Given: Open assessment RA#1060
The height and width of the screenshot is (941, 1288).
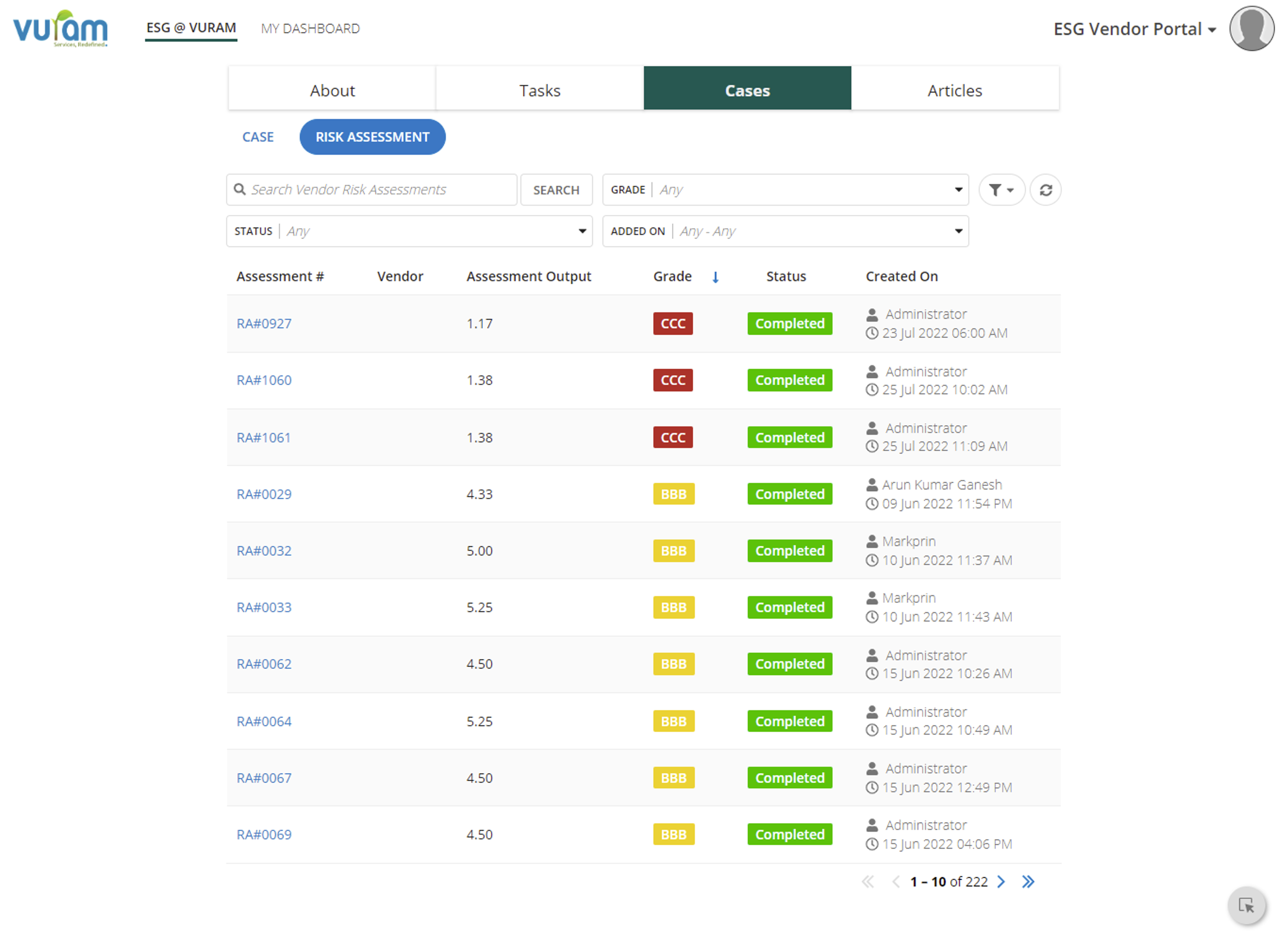Looking at the screenshot, I should [264, 381].
